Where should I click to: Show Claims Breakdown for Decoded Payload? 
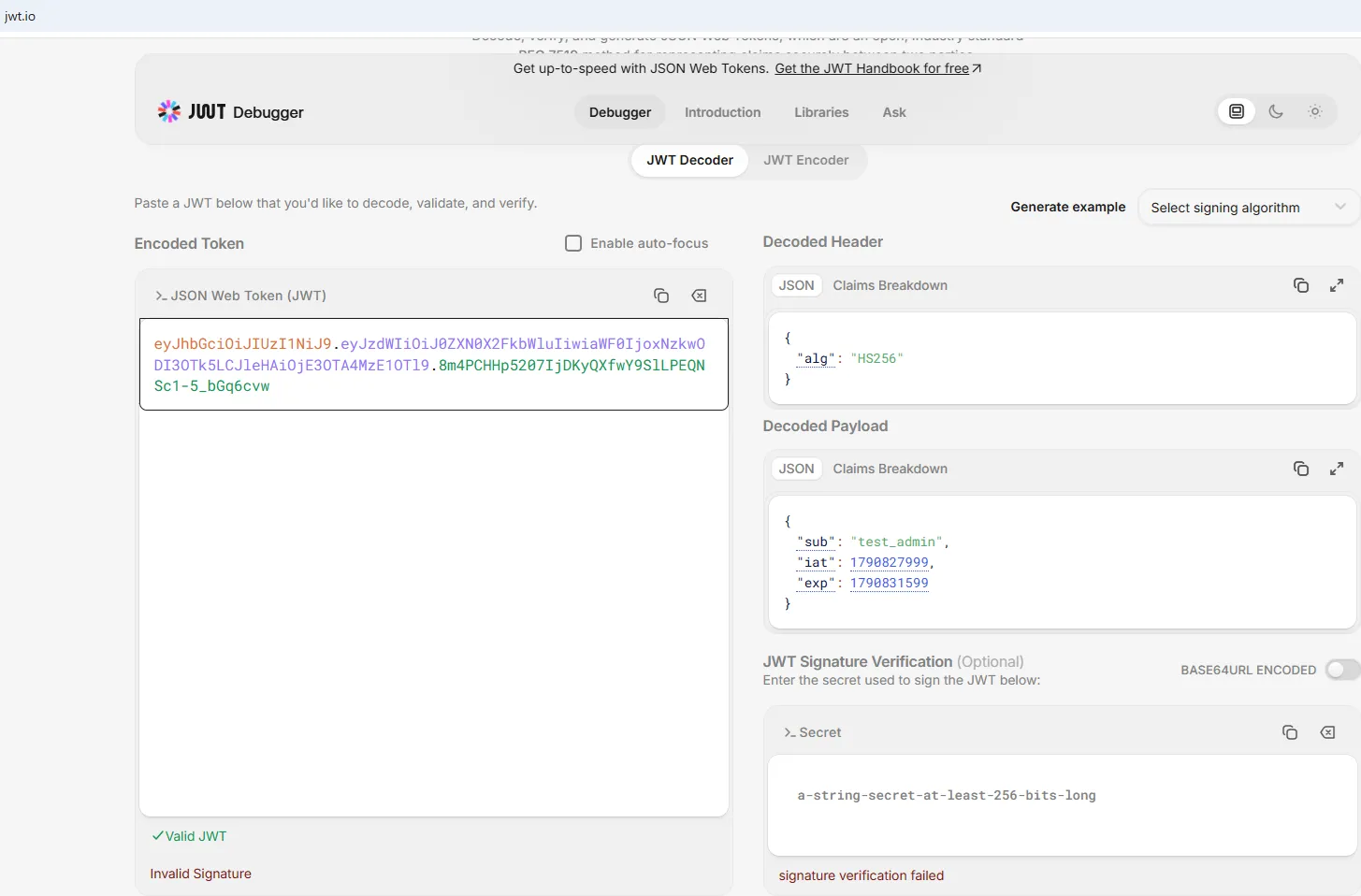click(890, 469)
